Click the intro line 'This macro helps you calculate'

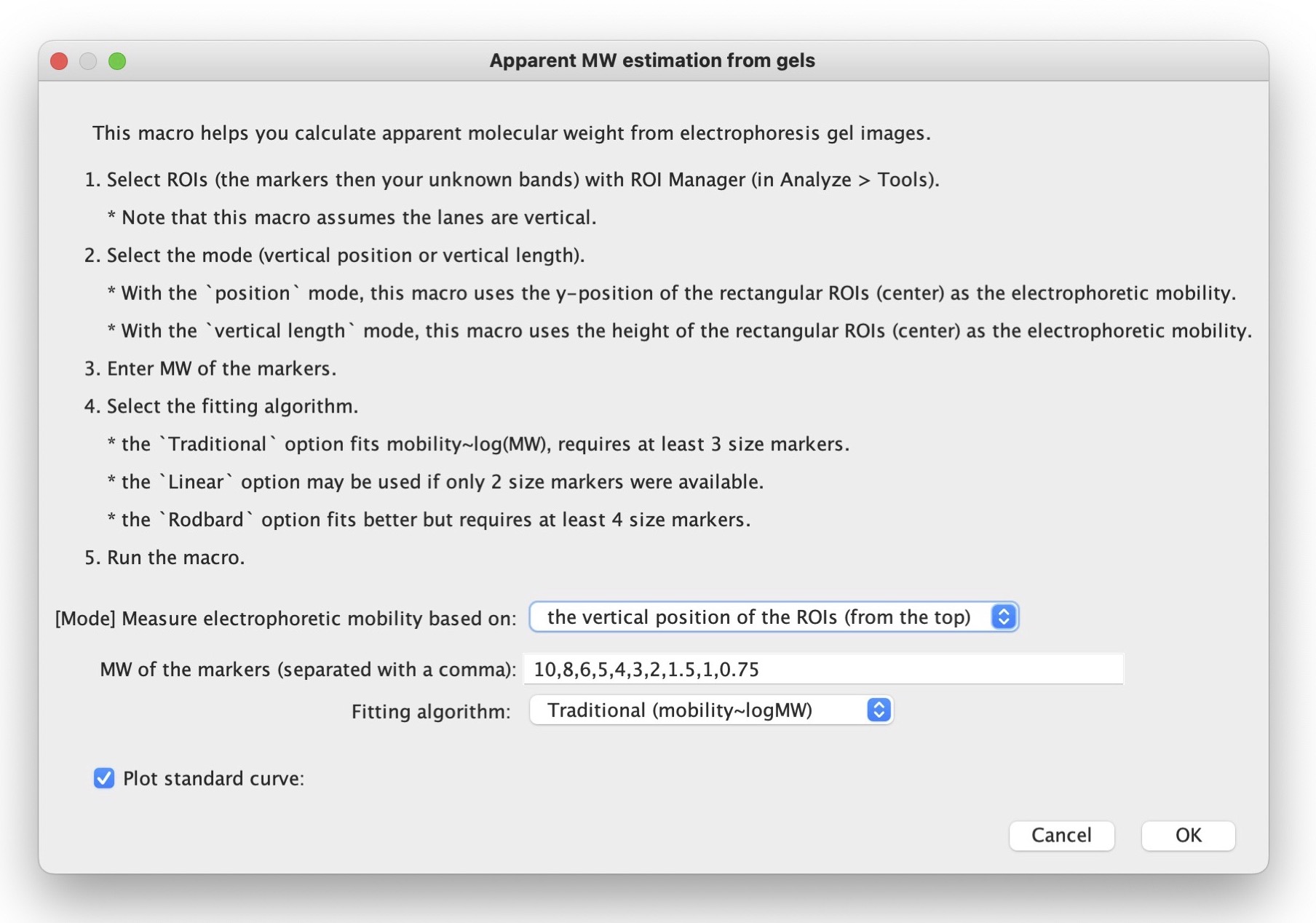[511, 133]
